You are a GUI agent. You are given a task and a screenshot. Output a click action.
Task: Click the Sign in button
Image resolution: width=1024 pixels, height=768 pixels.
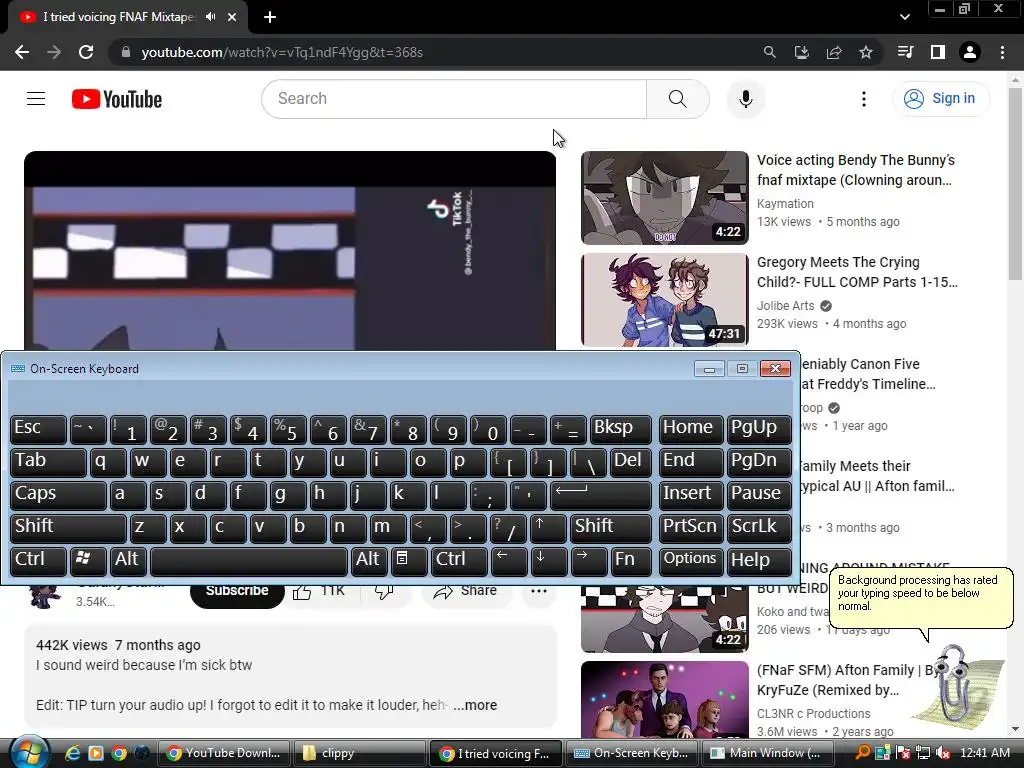[940, 99]
